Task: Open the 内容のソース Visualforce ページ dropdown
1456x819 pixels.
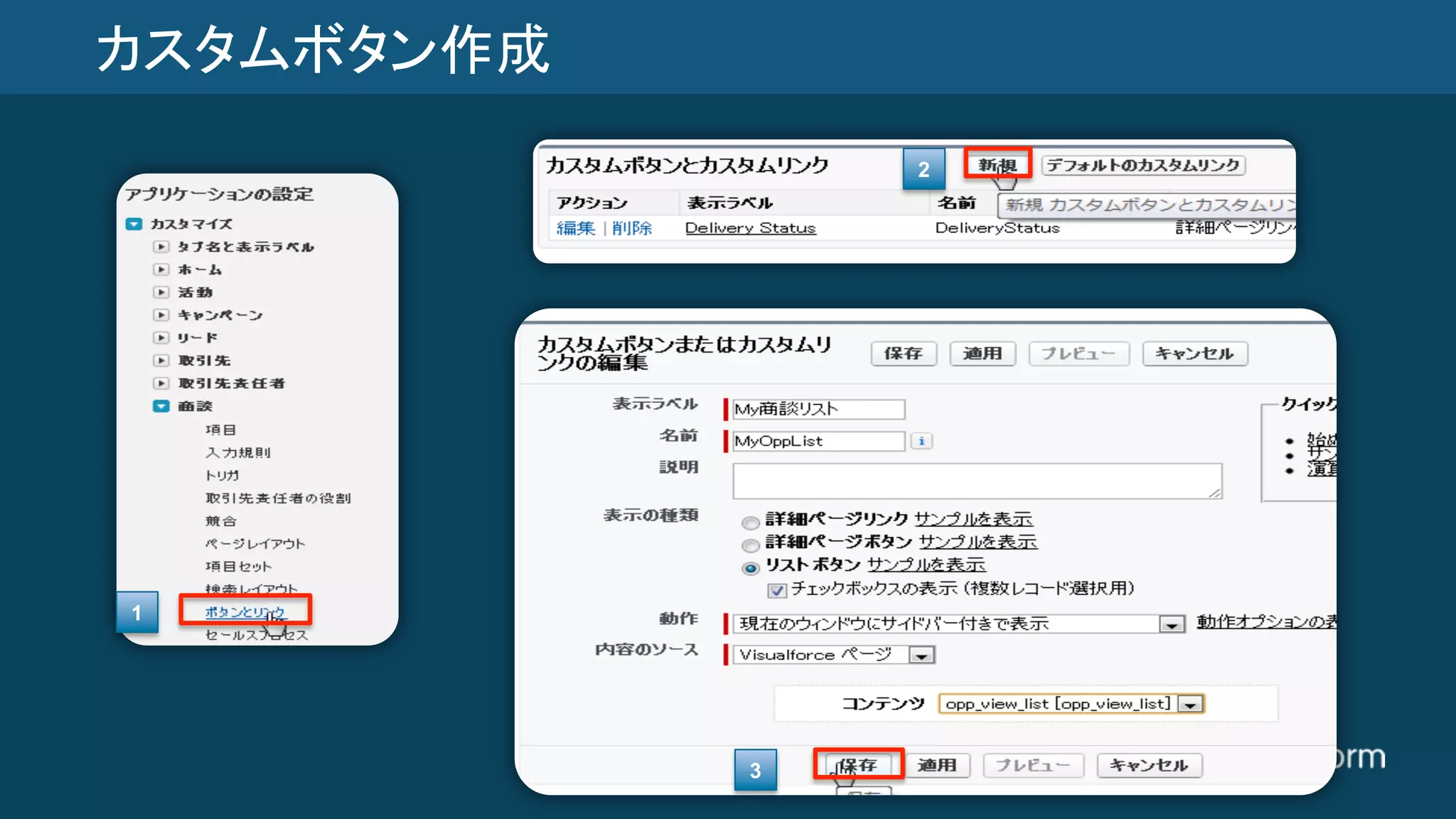Action: click(921, 655)
